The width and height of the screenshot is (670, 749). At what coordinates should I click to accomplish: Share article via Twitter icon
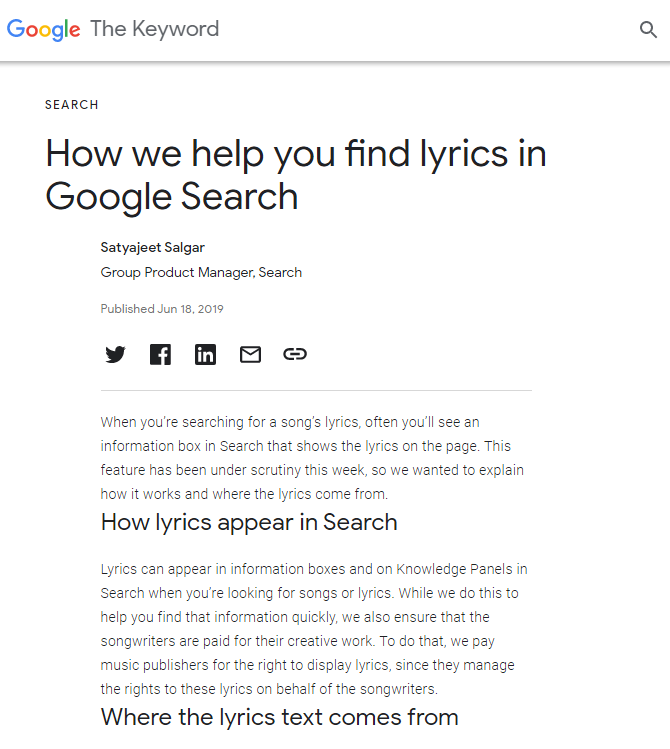tap(115, 354)
